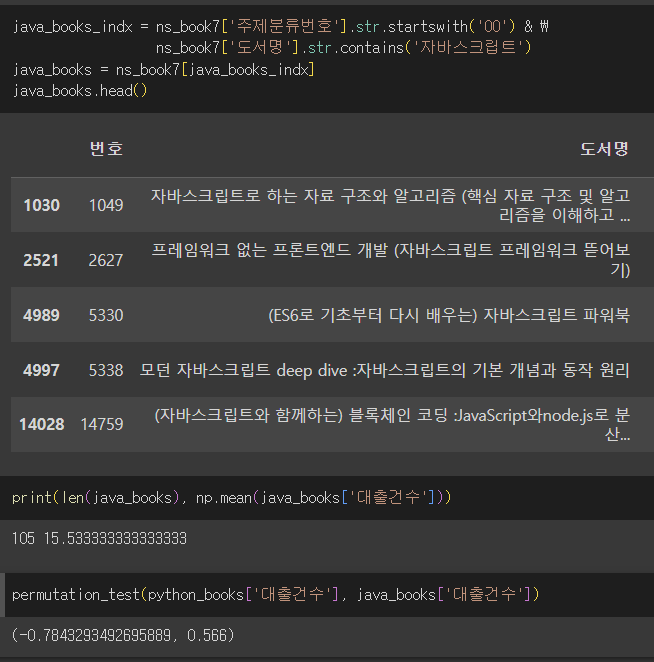Click the 도서명 column header
Screen dimensions: 654x662
[x=605, y=149]
